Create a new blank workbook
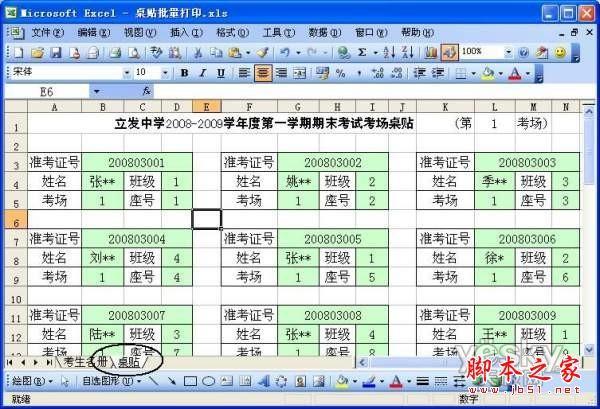 (18, 53)
